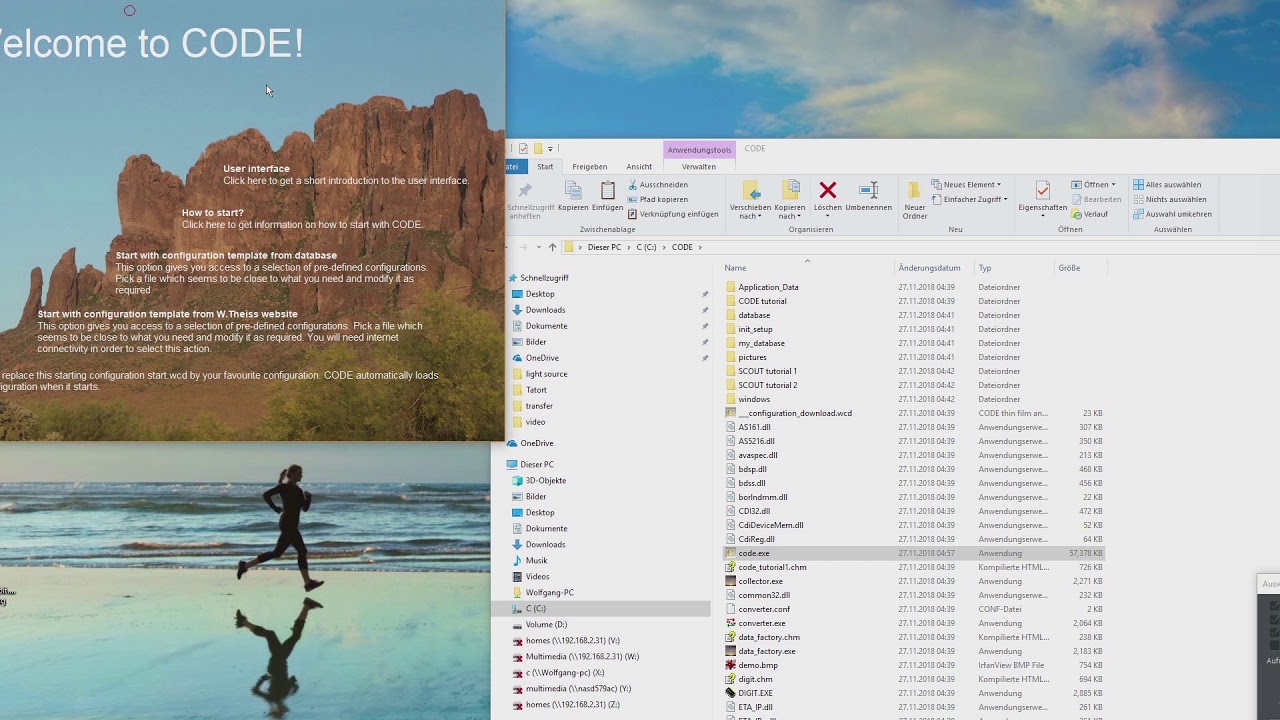The image size is (1280, 720).
Task: Switch to the Ansicht ribbon tab
Action: [639, 167]
